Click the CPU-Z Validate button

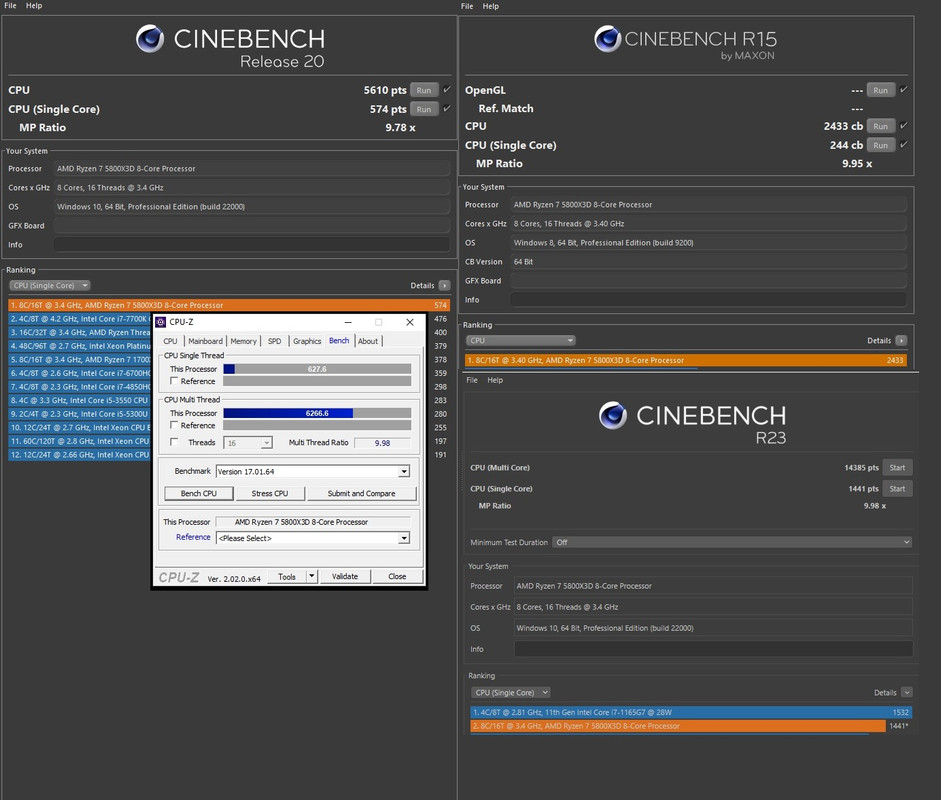[x=344, y=576]
